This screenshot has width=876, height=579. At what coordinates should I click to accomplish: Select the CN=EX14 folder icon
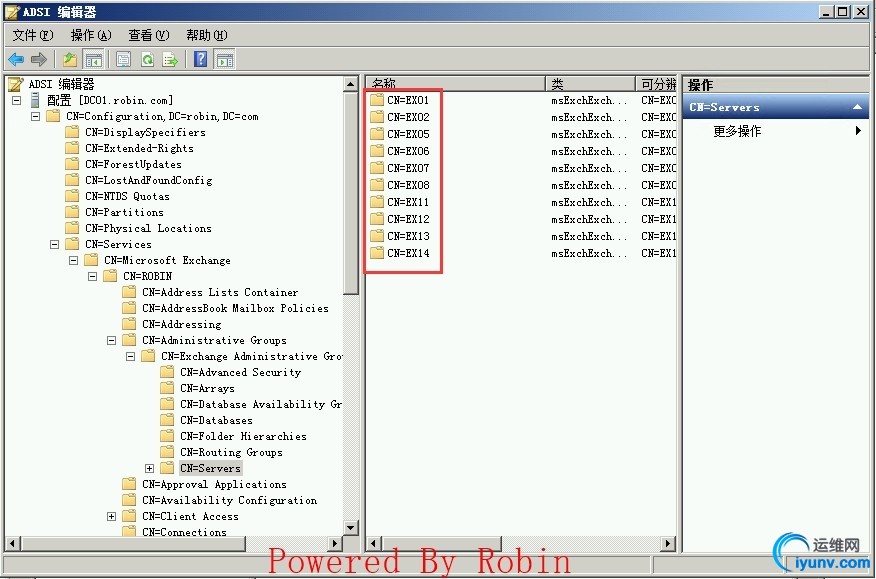(377, 253)
